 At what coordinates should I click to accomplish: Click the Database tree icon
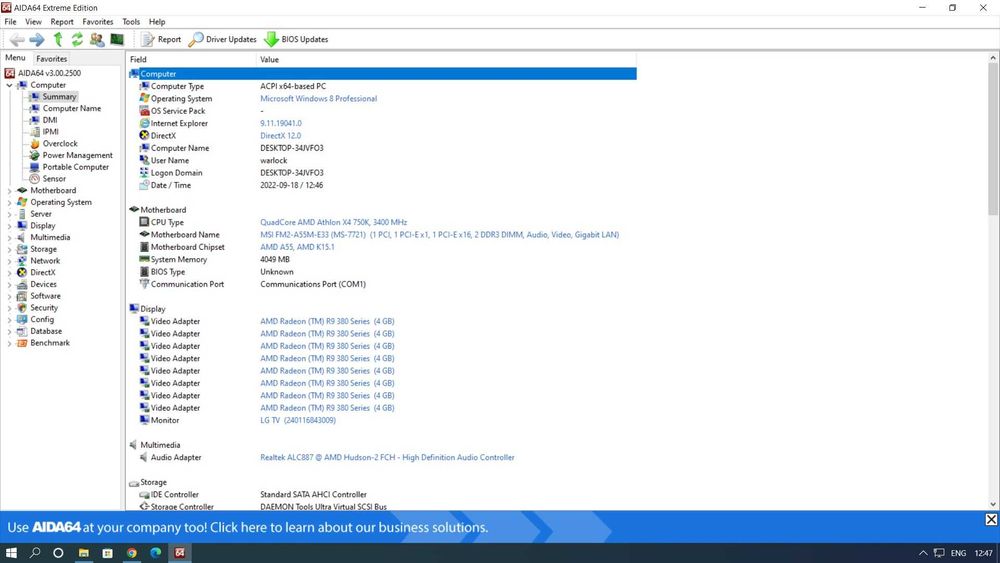point(22,331)
